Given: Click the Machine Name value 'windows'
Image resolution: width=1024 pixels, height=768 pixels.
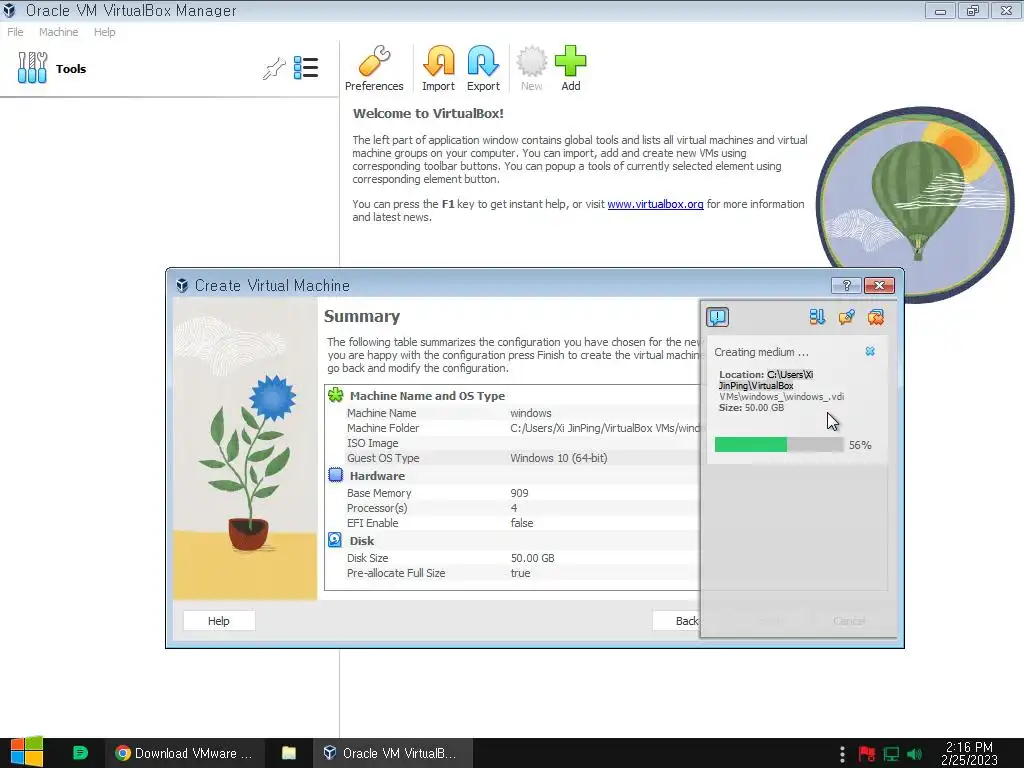Looking at the screenshot, I should [530, 413].
